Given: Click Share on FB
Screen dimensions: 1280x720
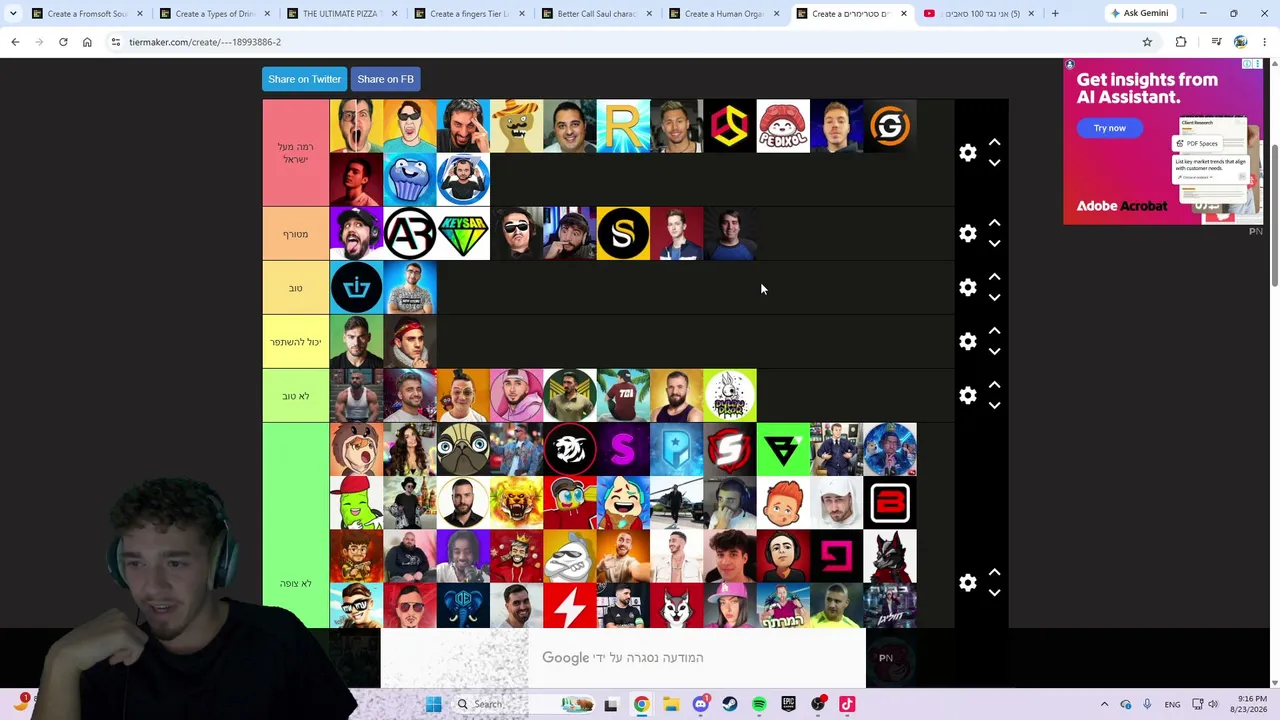Looking at the screenshot, I should pyautogui.click(x=385, y=79).
